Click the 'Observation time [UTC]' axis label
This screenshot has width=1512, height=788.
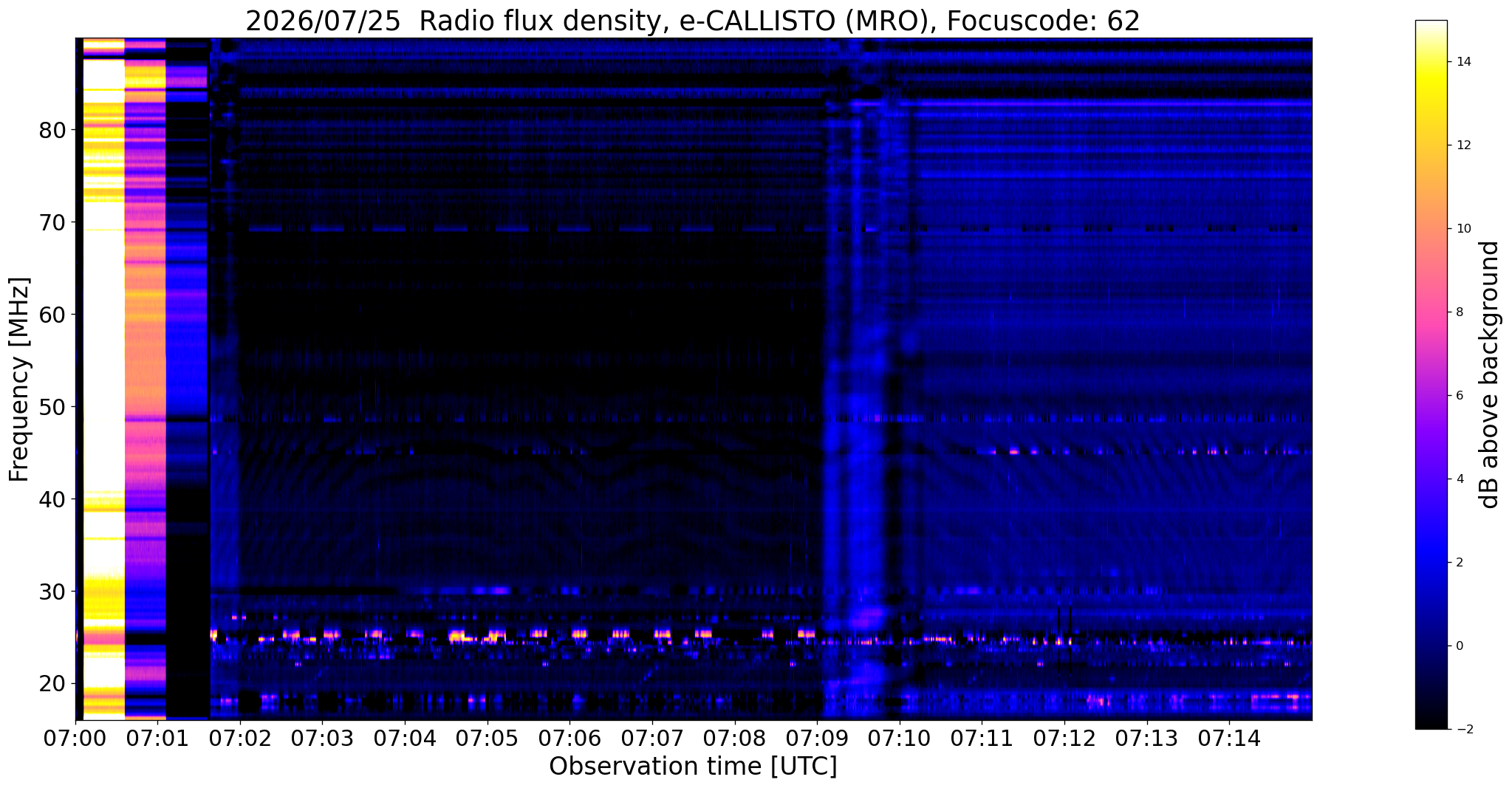click(x=693, y=766)
